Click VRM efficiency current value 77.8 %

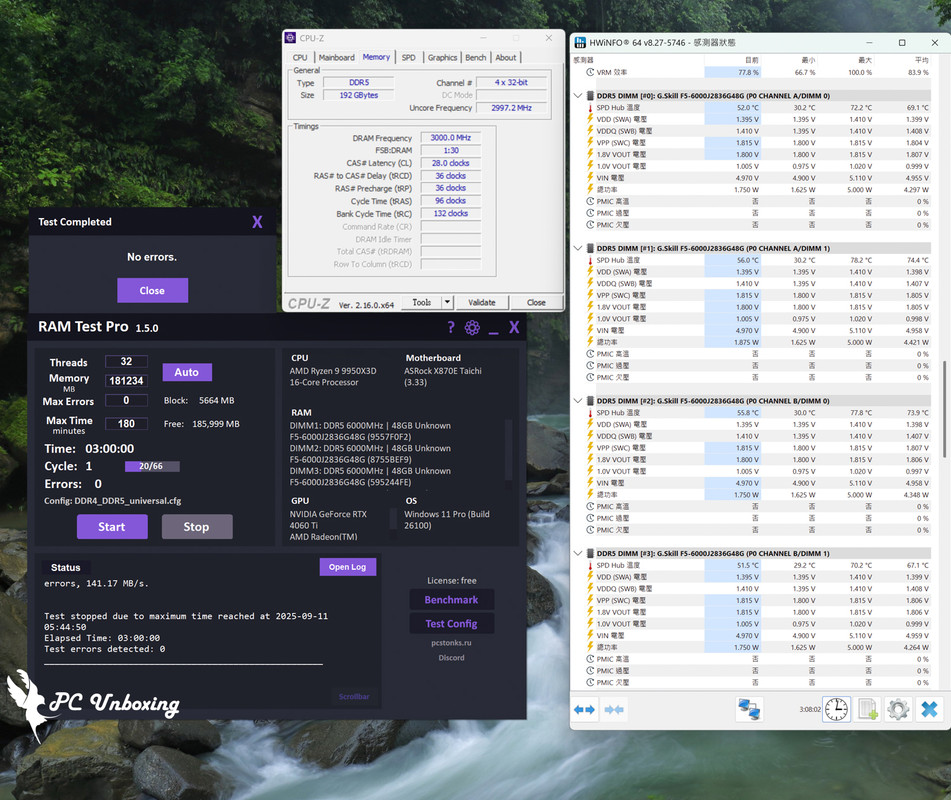point(733,72)
